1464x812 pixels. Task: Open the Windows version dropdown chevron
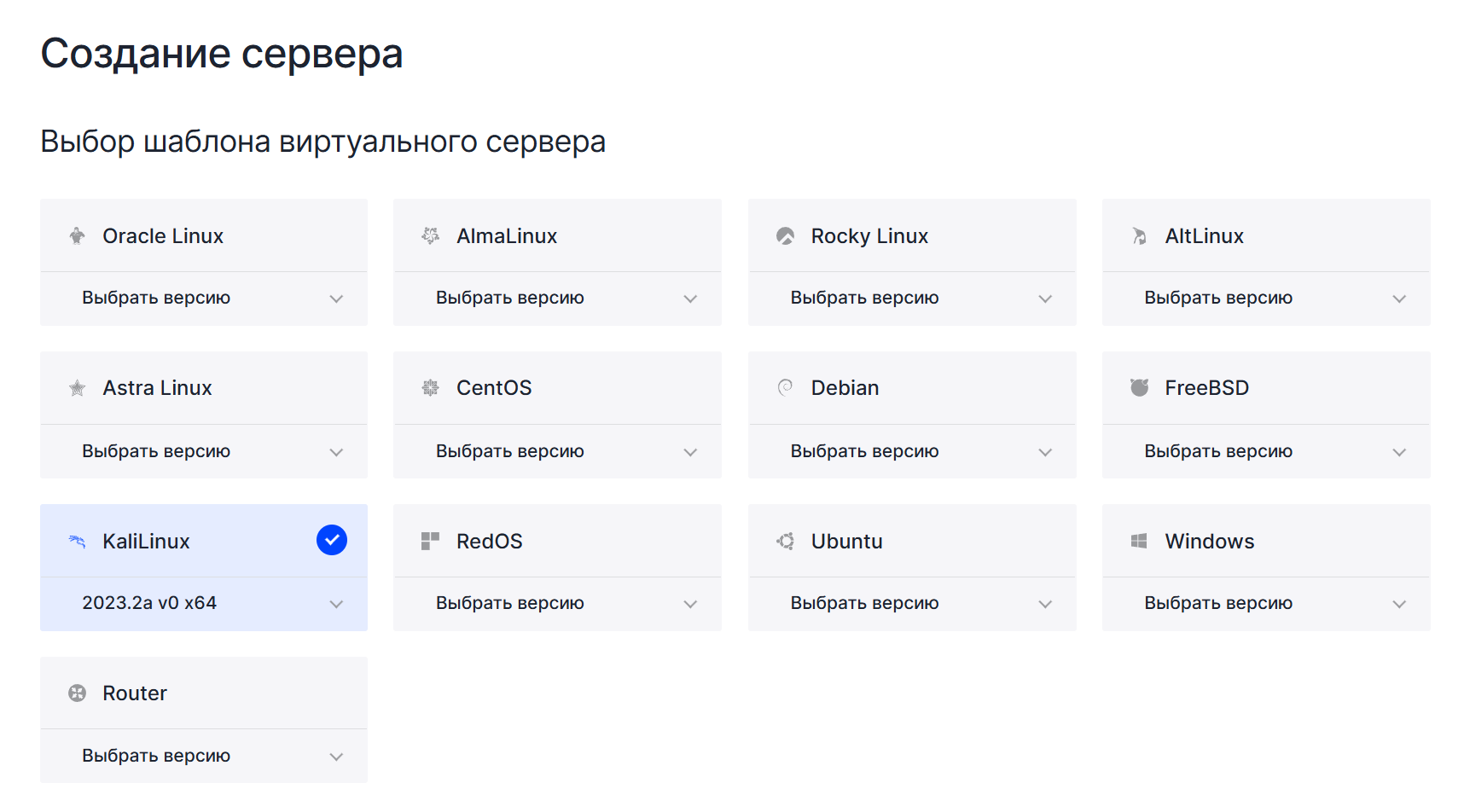pos(1399,604)
